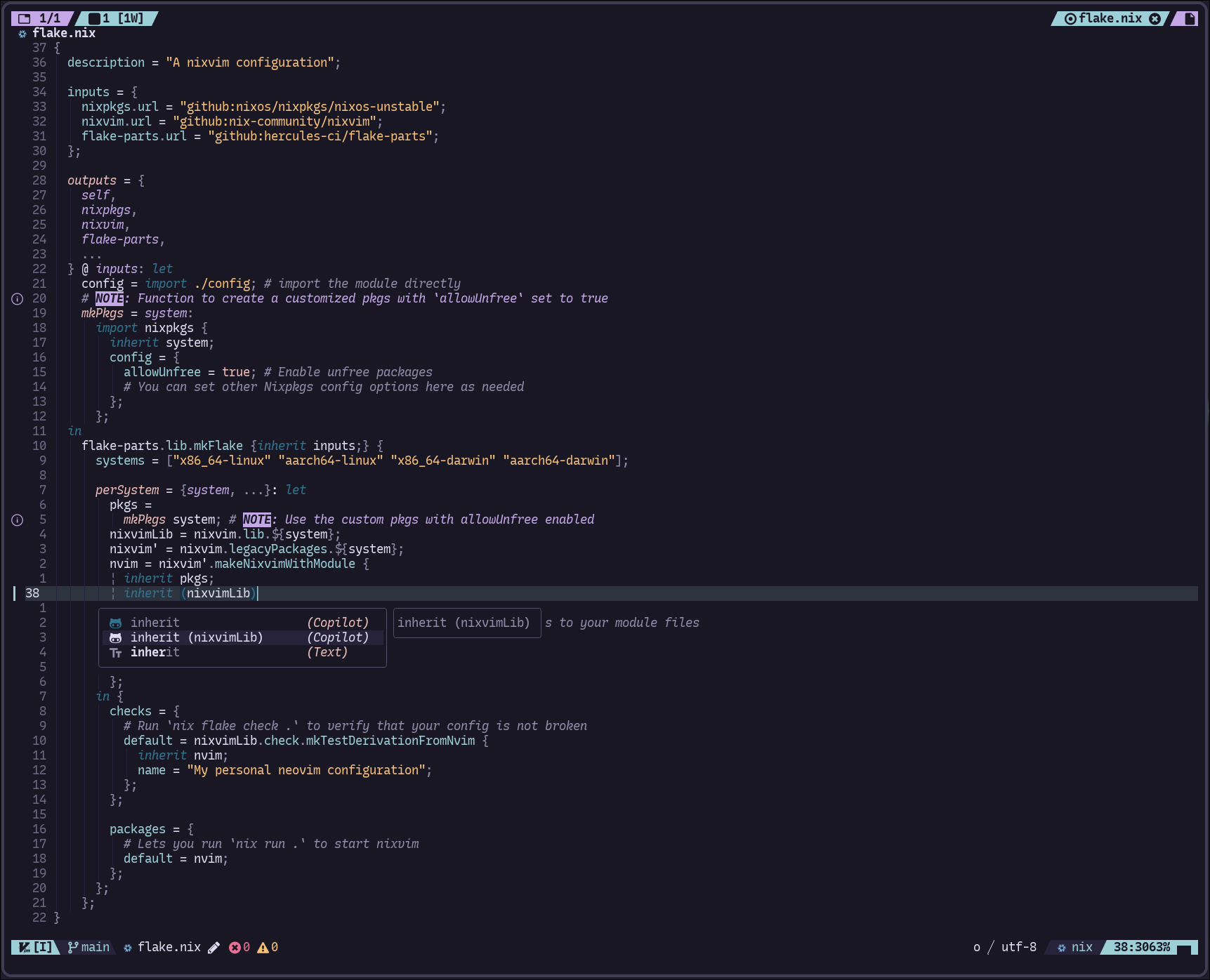
Task: Click the tab page indicator 1/1
Action: [x=41, y=18]
